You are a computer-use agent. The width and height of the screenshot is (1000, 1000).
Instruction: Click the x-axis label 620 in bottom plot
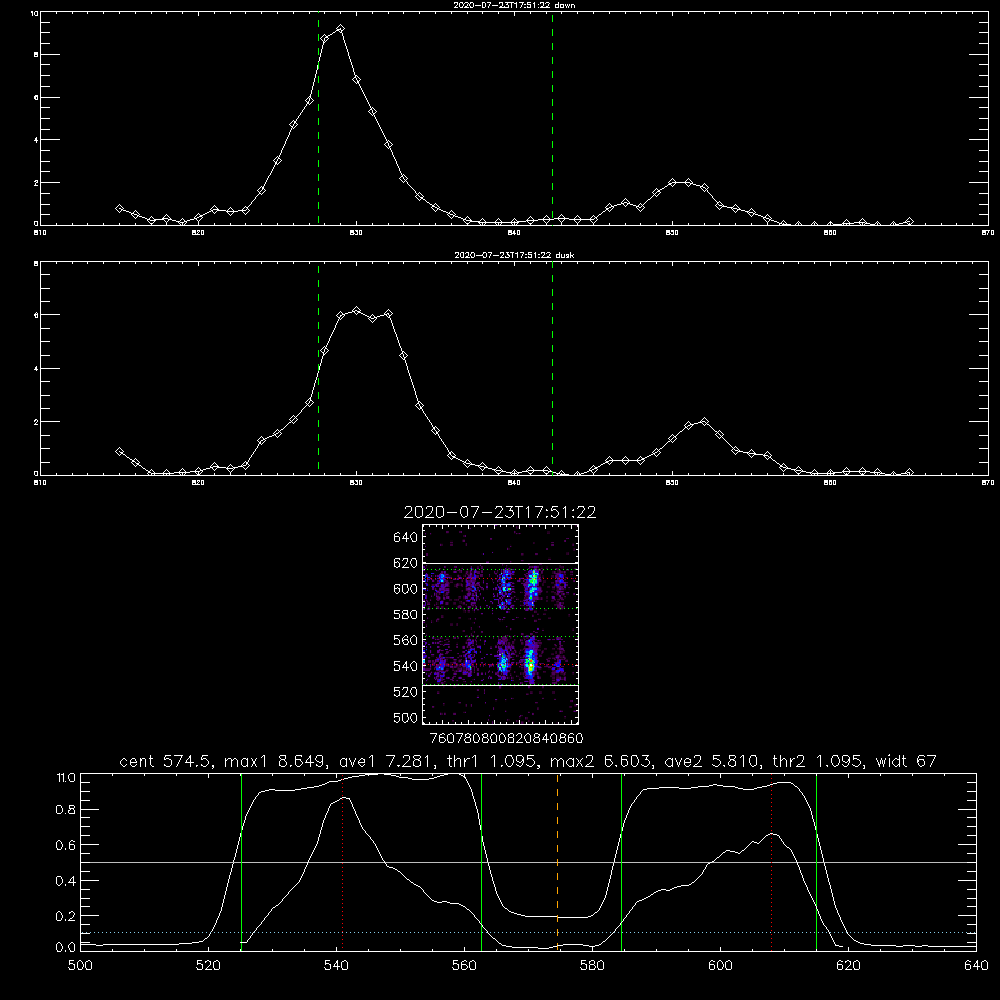click(848, 966)
